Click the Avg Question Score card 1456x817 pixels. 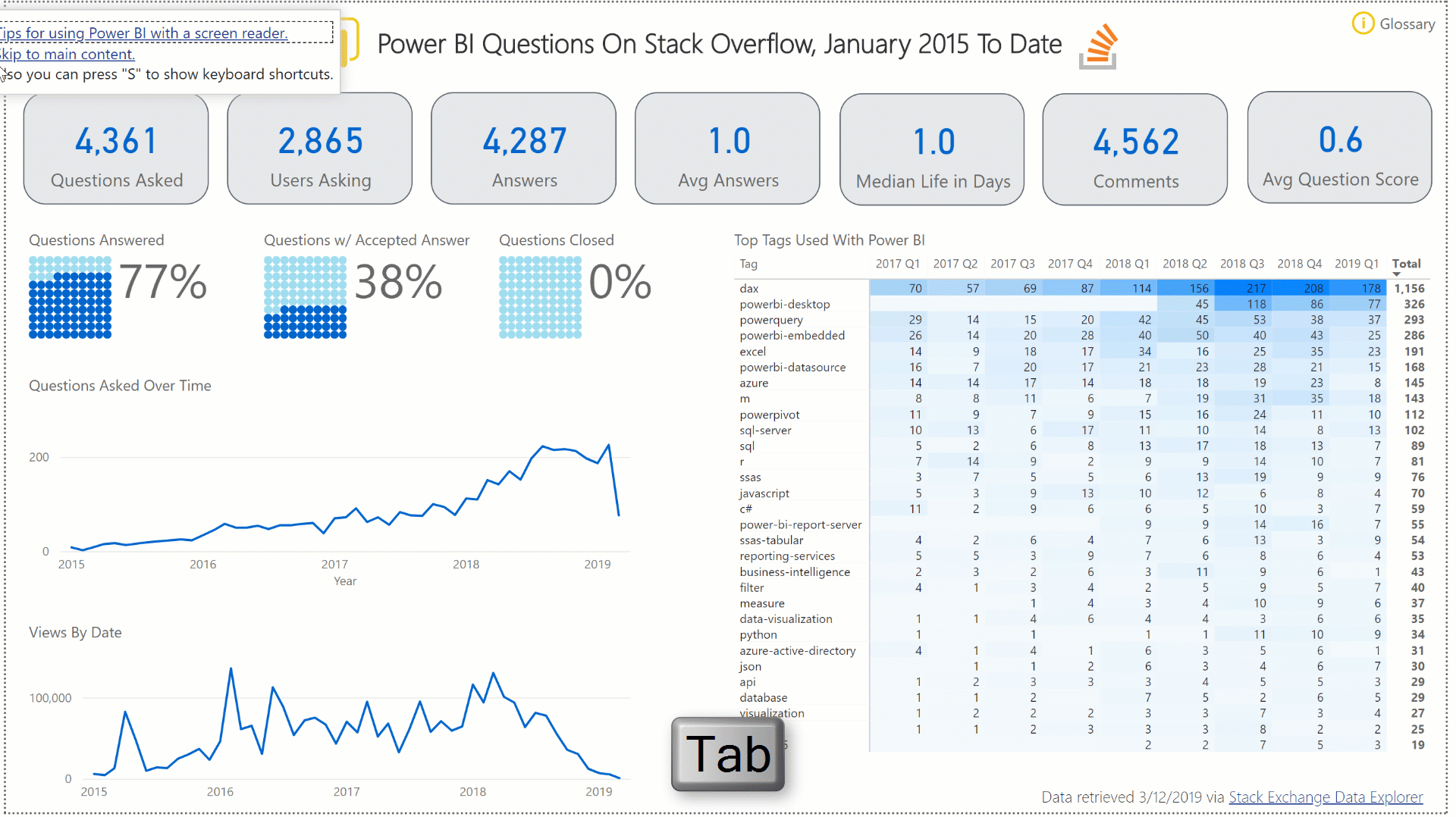coord(1338,148)
